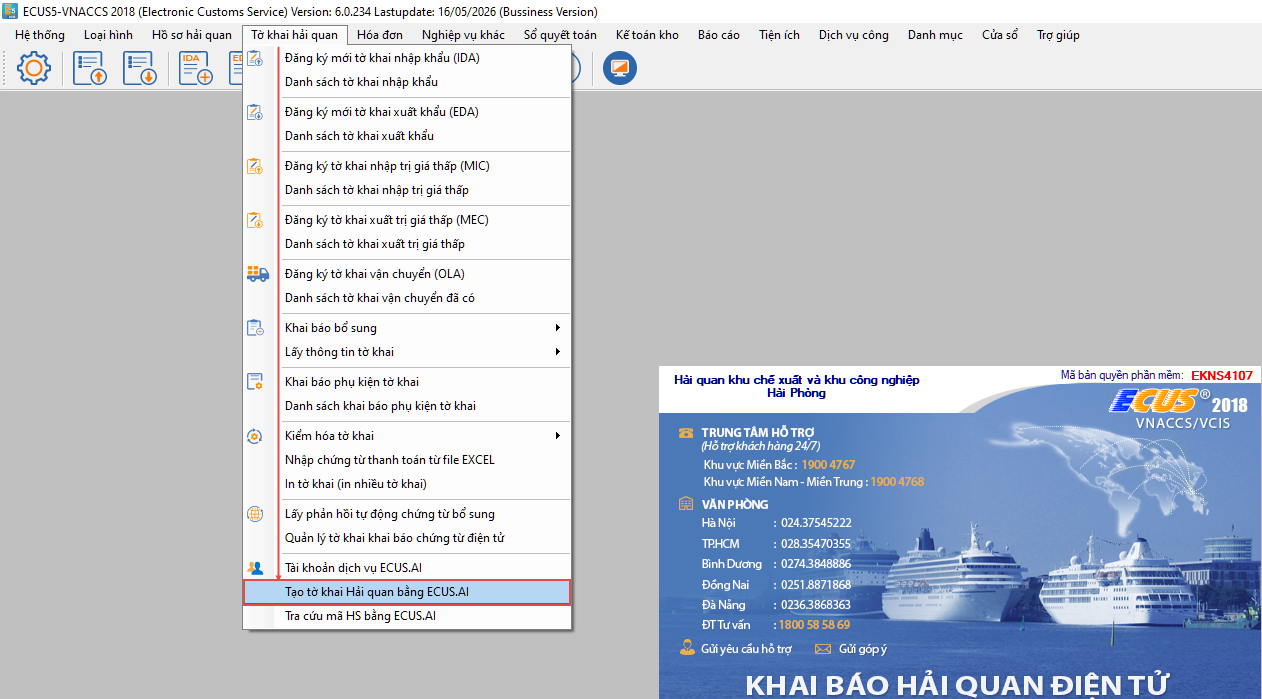
Task: Click the envelope icon next to Gửi góp ý
Action: (823, 649)
